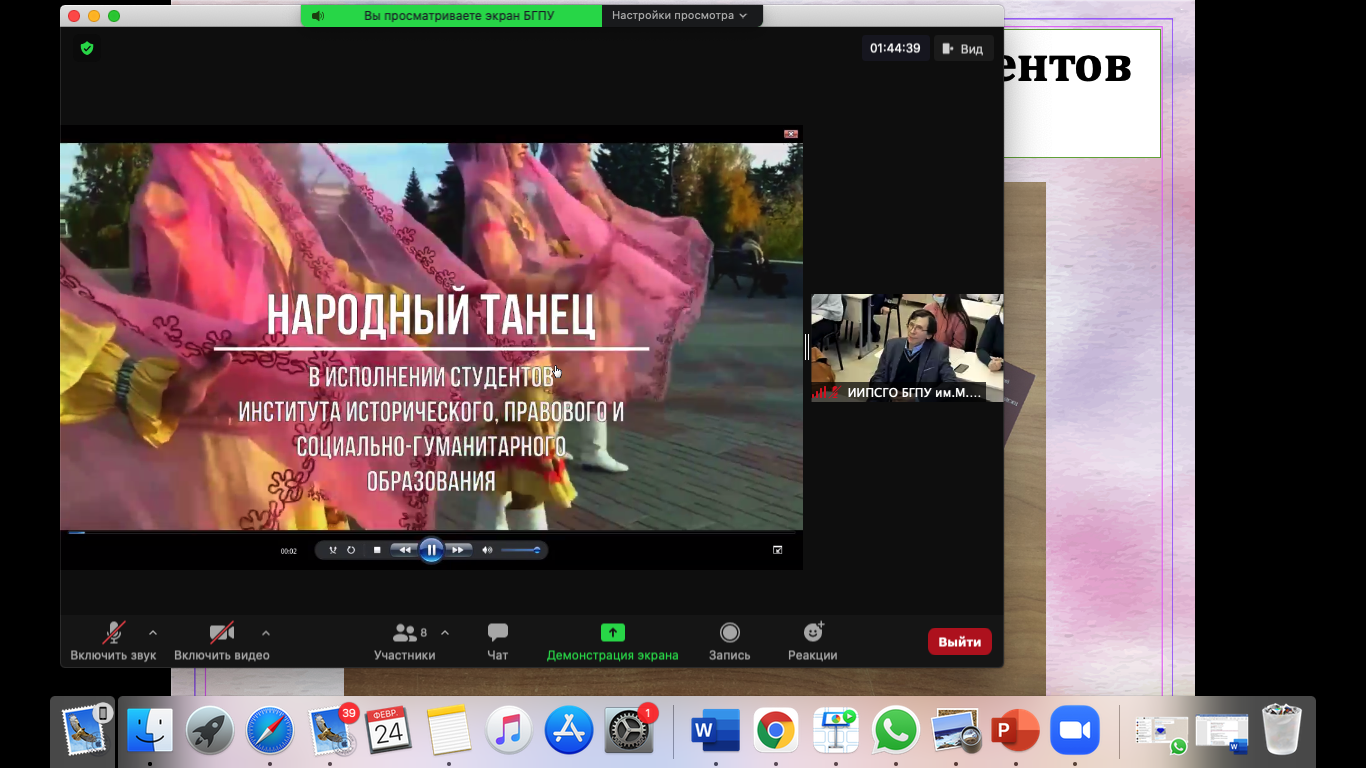Open the Чат chat panel
This screenshot has height=768, width=1366.
(497, 640)
